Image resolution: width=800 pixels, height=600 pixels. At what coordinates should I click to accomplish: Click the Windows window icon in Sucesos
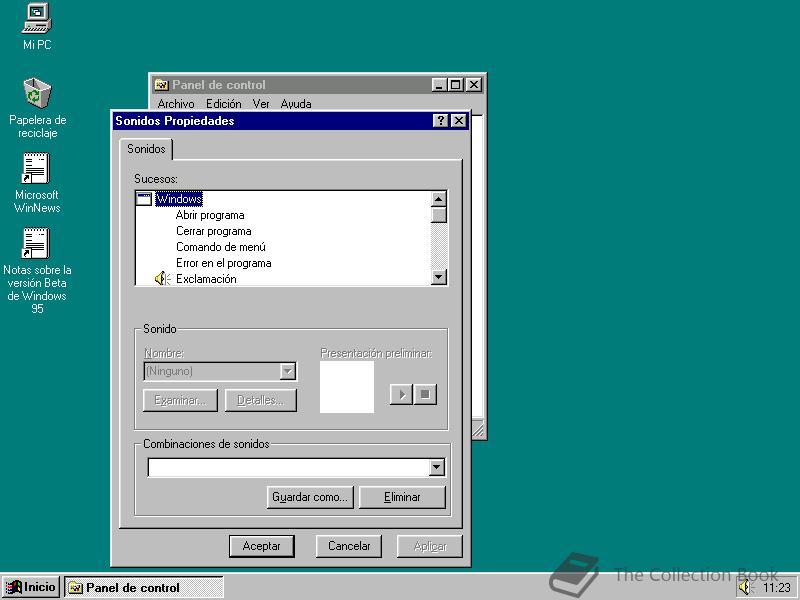(144, 198)
